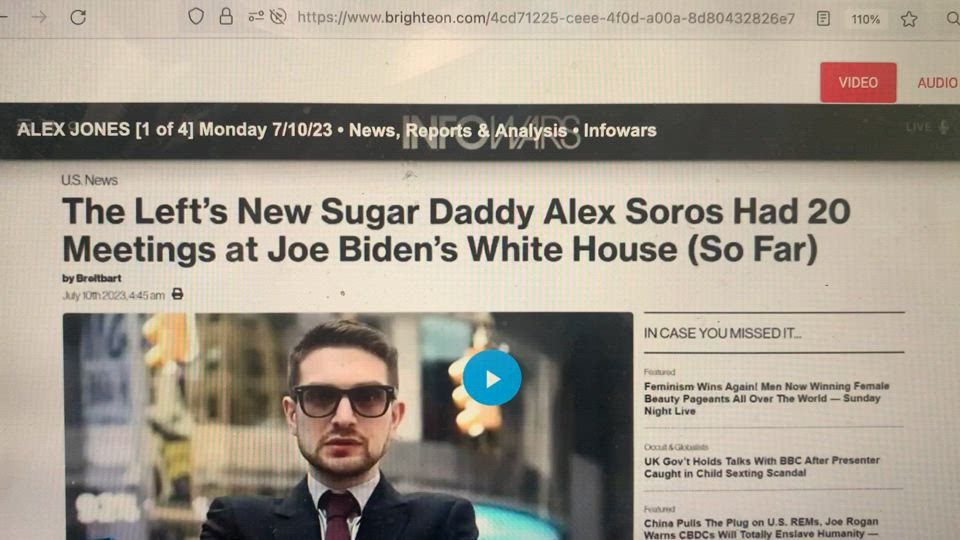The height and width of the screenshot is (540, 960).
Task: Click the brighteon.com URL address field
Action: pos(546,18)
